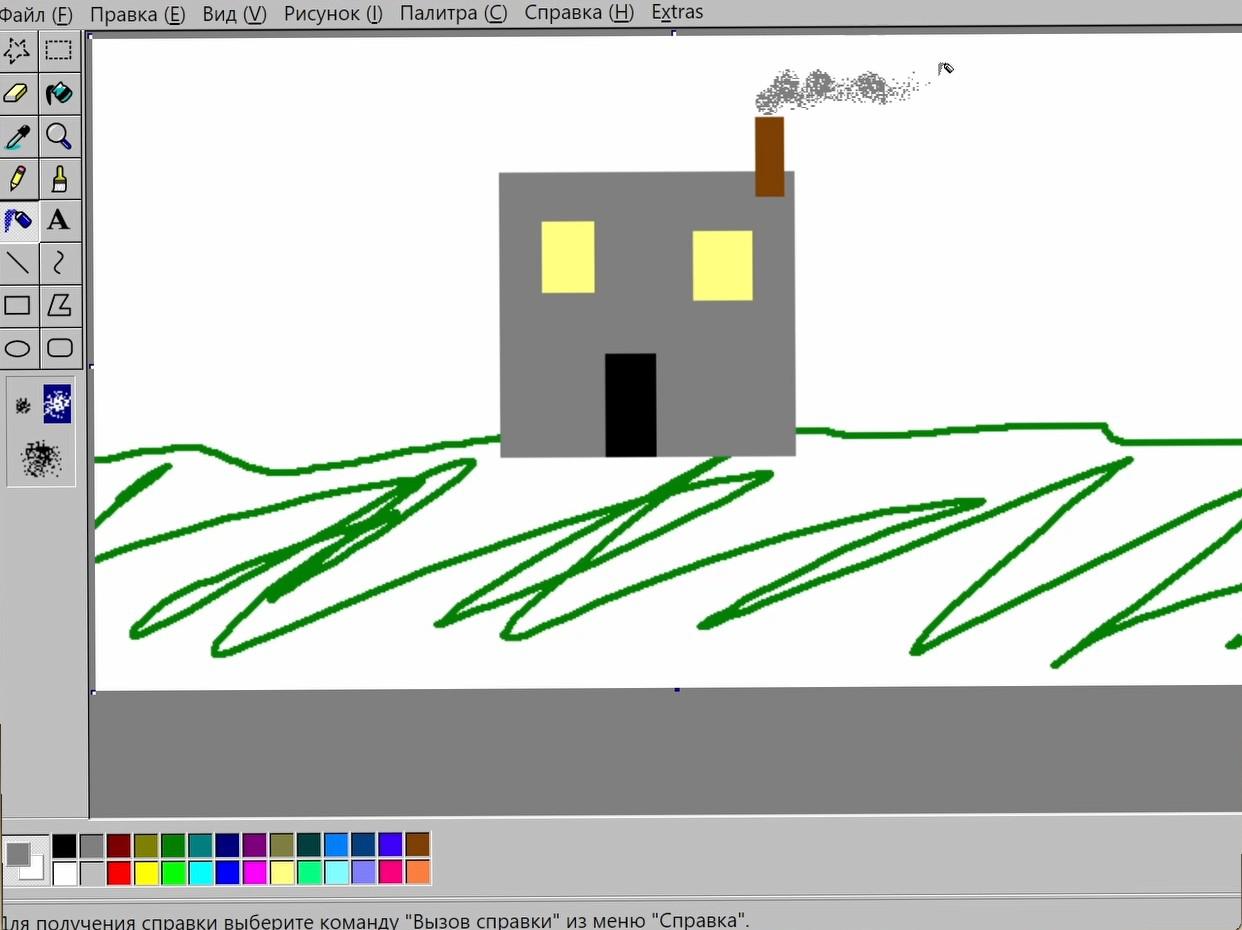Open the Вид menu
1242x930 pixels.
click(x=234, y=14)
